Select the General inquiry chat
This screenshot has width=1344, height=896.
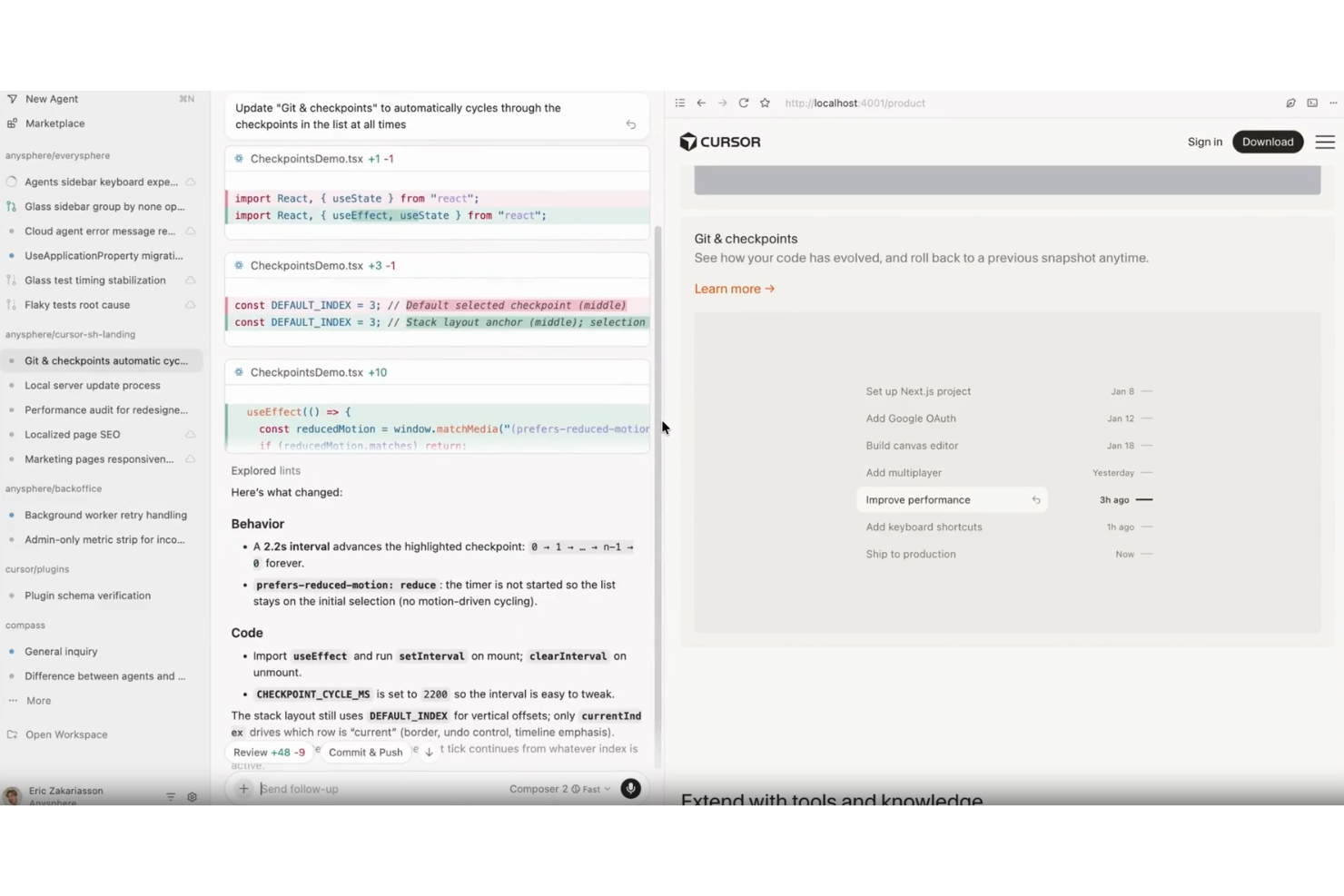tap(101, 652)
